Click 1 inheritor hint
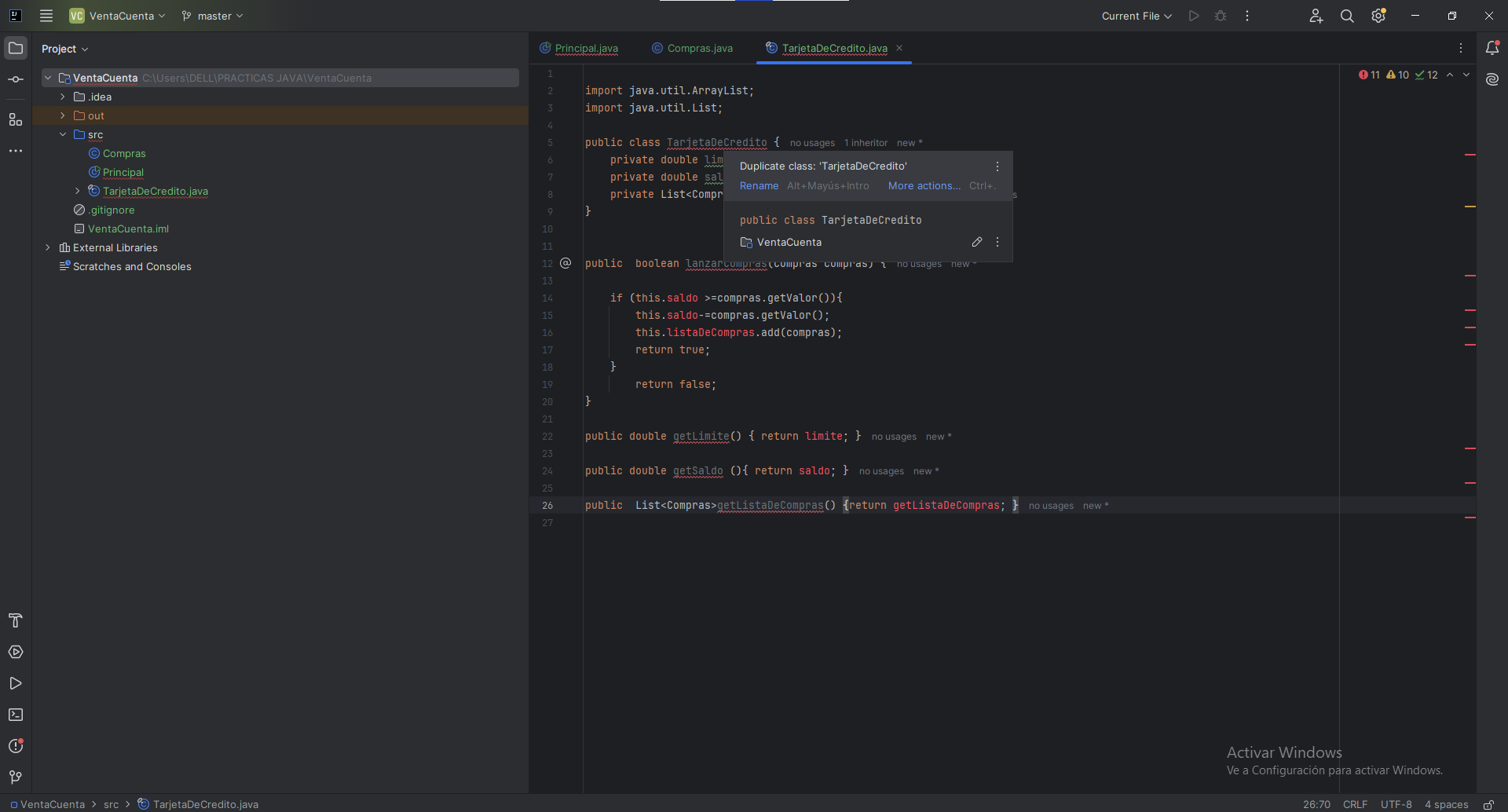 pos(866,143)
